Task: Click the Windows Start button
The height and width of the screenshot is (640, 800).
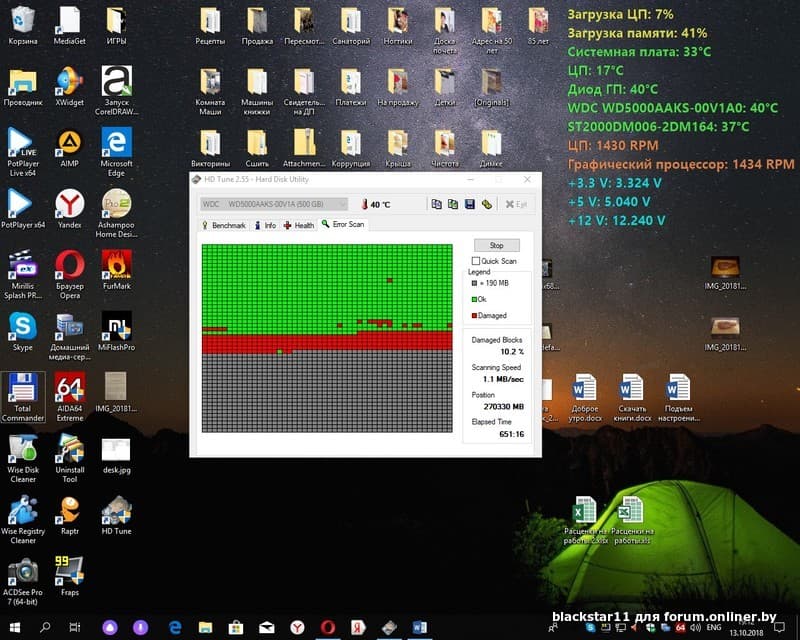Action: (15, 627)
